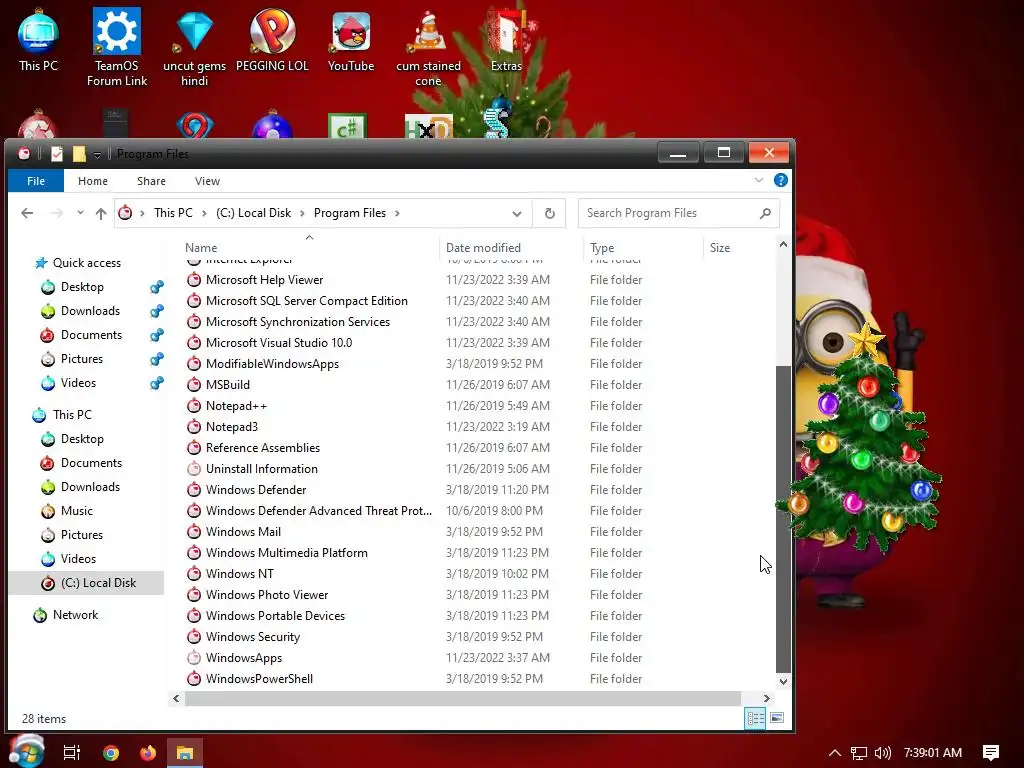1024x768 pixels.
Task: Show hidden tray icons with the up chevron
Action: [x=835, y=753]
